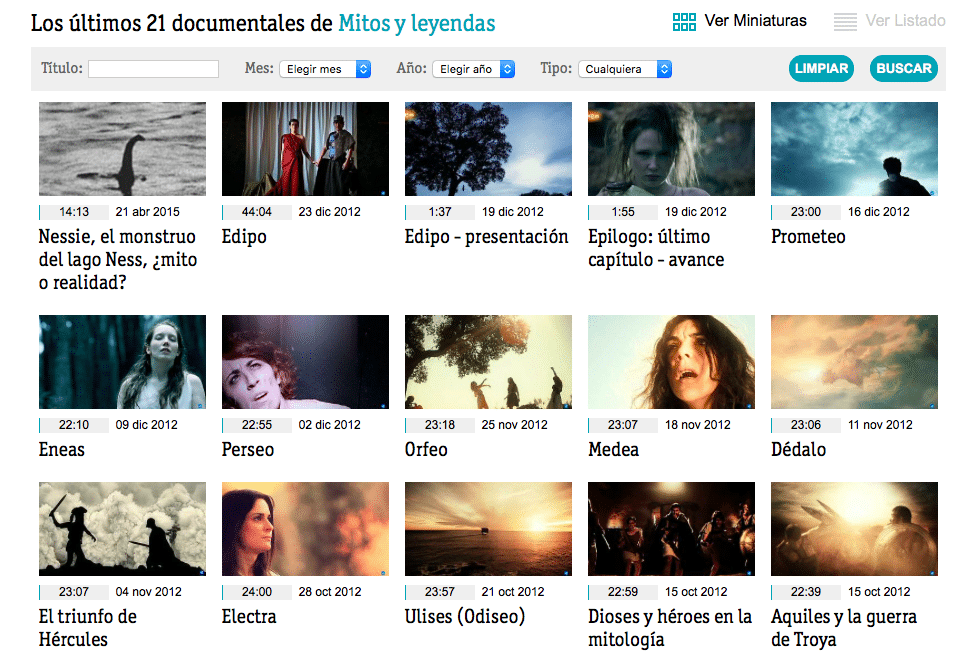The height and width of the screenshot is (658, 962).
Task: Open the Tipo dropdown
Action: point(624,69)
